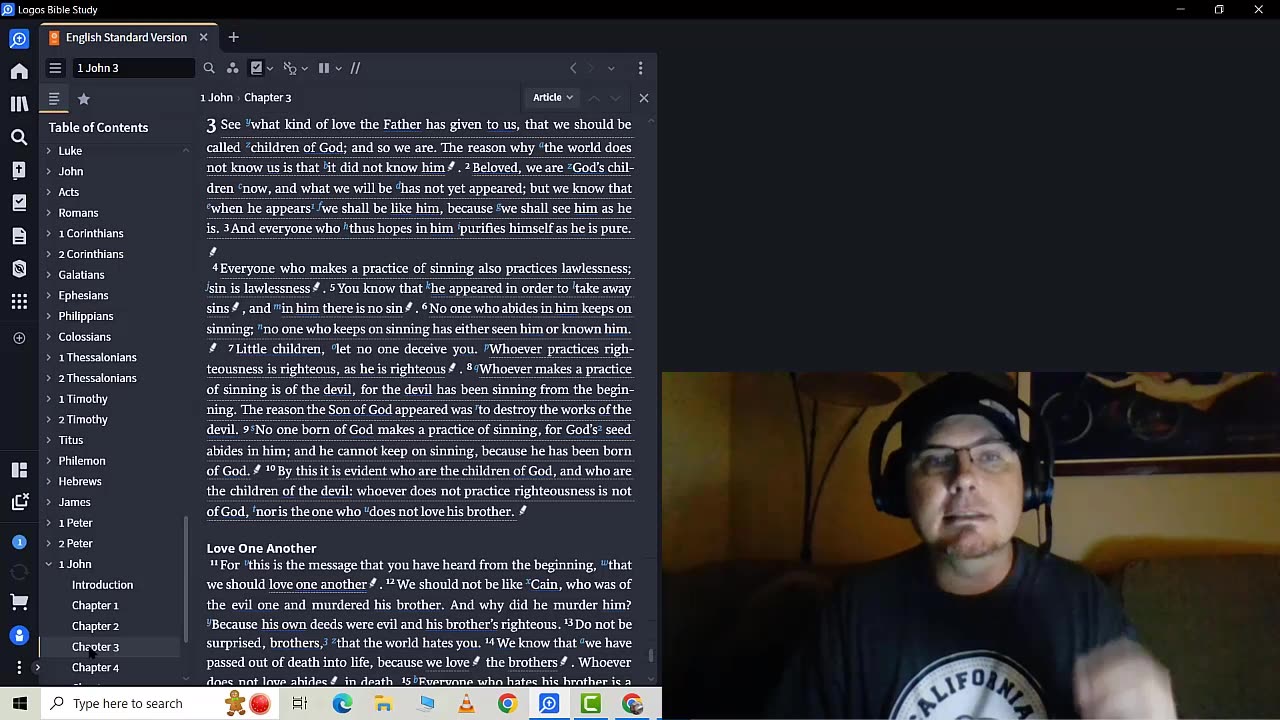Click the Add shortcut plus circle icon

pos(19,338)
